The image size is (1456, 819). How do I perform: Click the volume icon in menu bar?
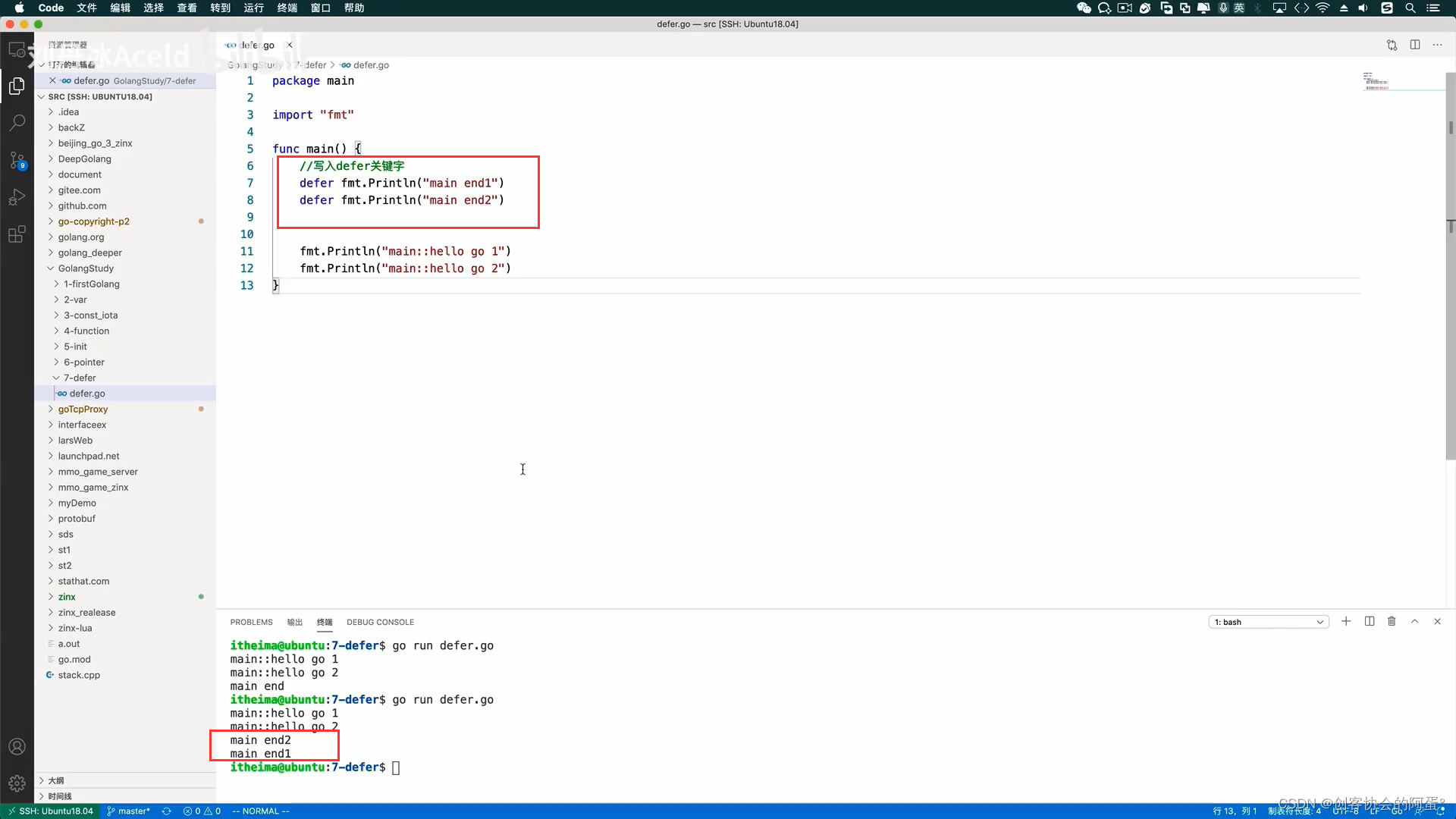coord(1363,8)
